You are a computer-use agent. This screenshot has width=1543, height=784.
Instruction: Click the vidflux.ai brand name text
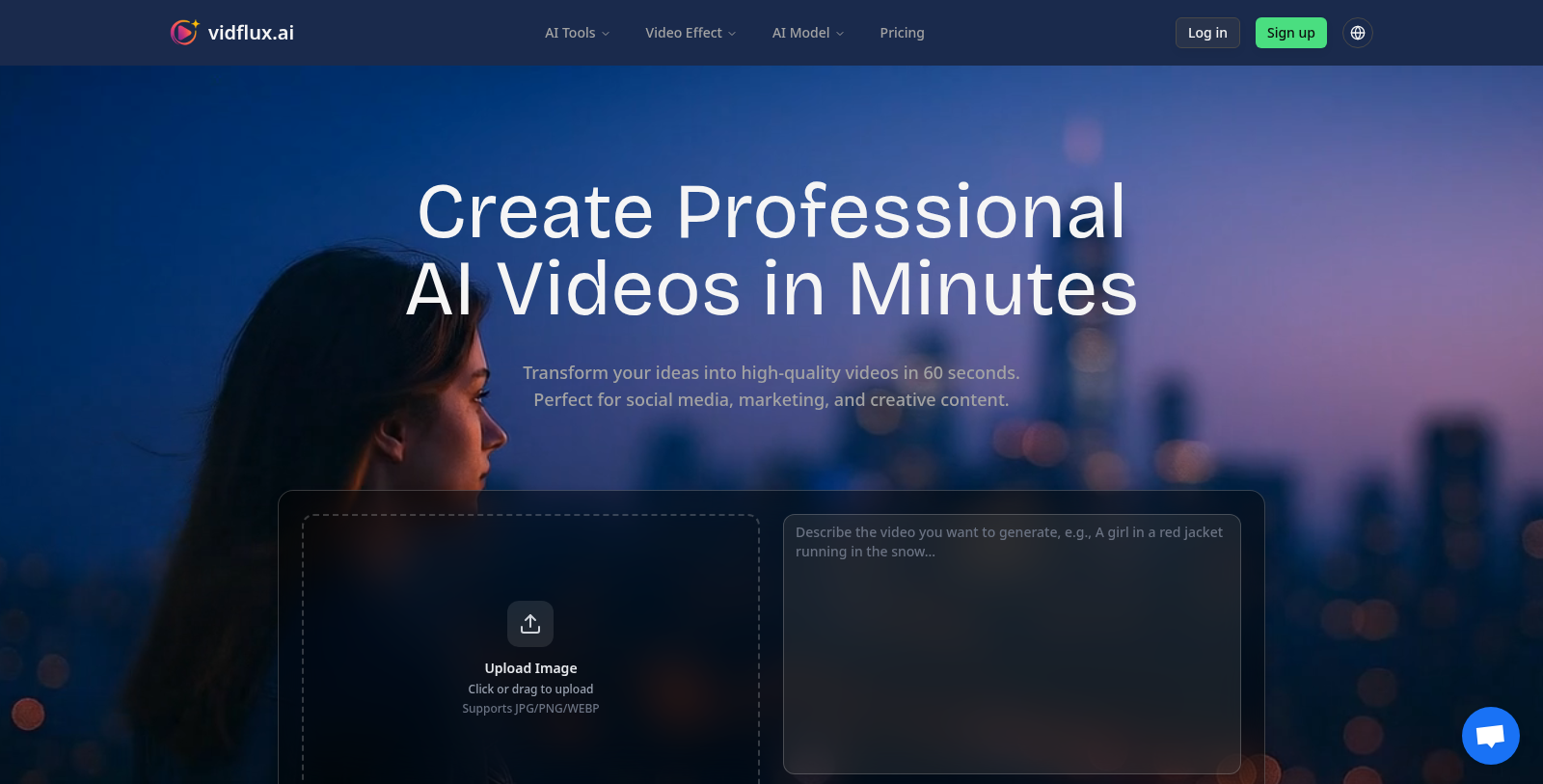[251, 33]
